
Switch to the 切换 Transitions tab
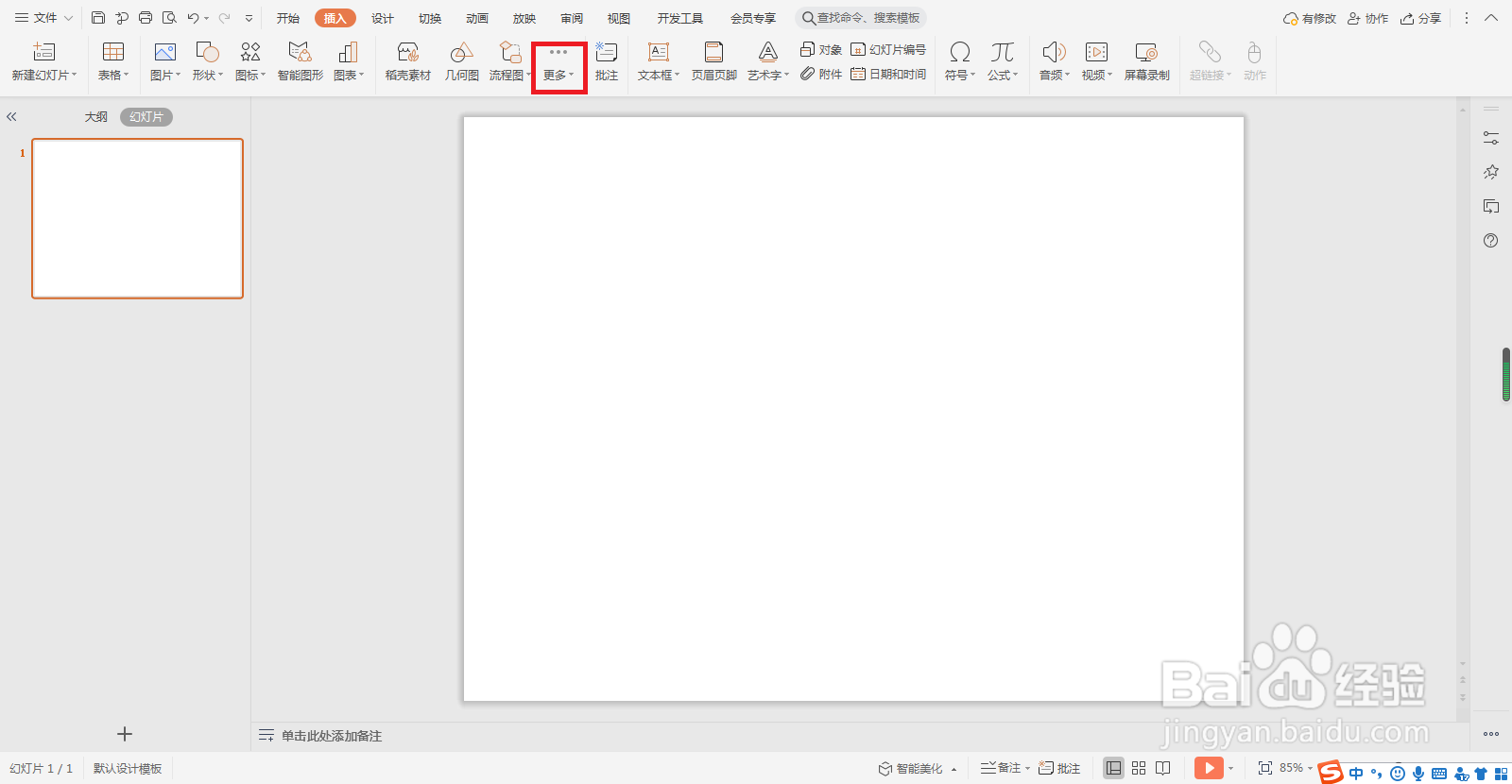coord(430,18)
